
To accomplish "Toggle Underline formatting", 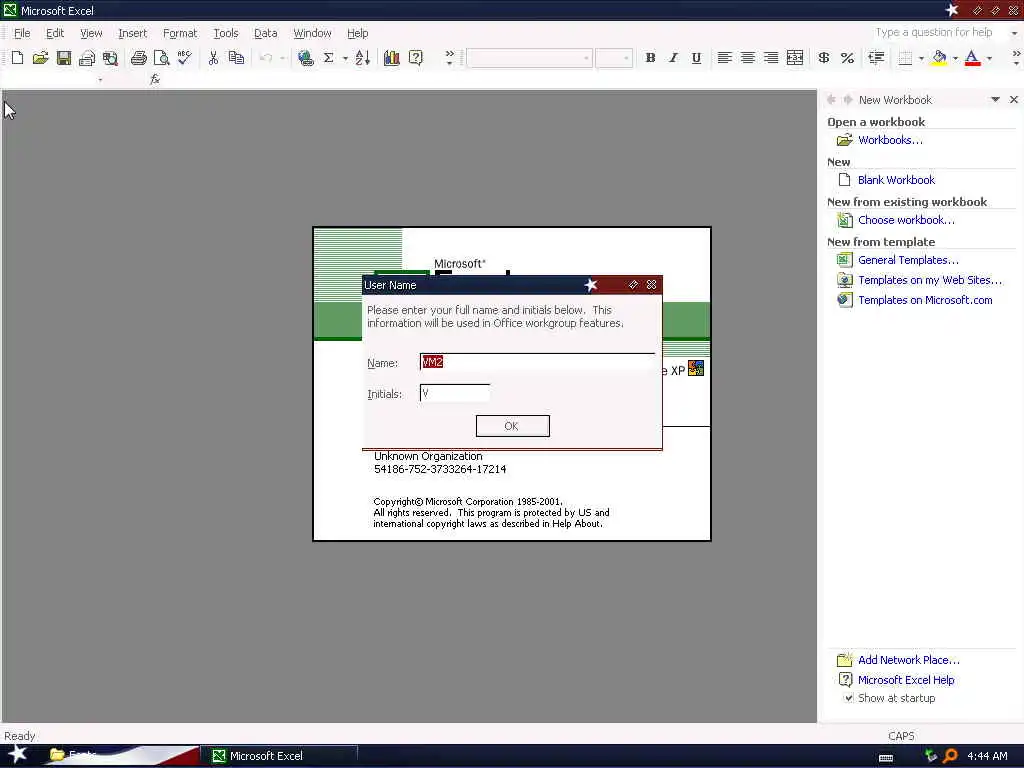I will pos(696,58).
